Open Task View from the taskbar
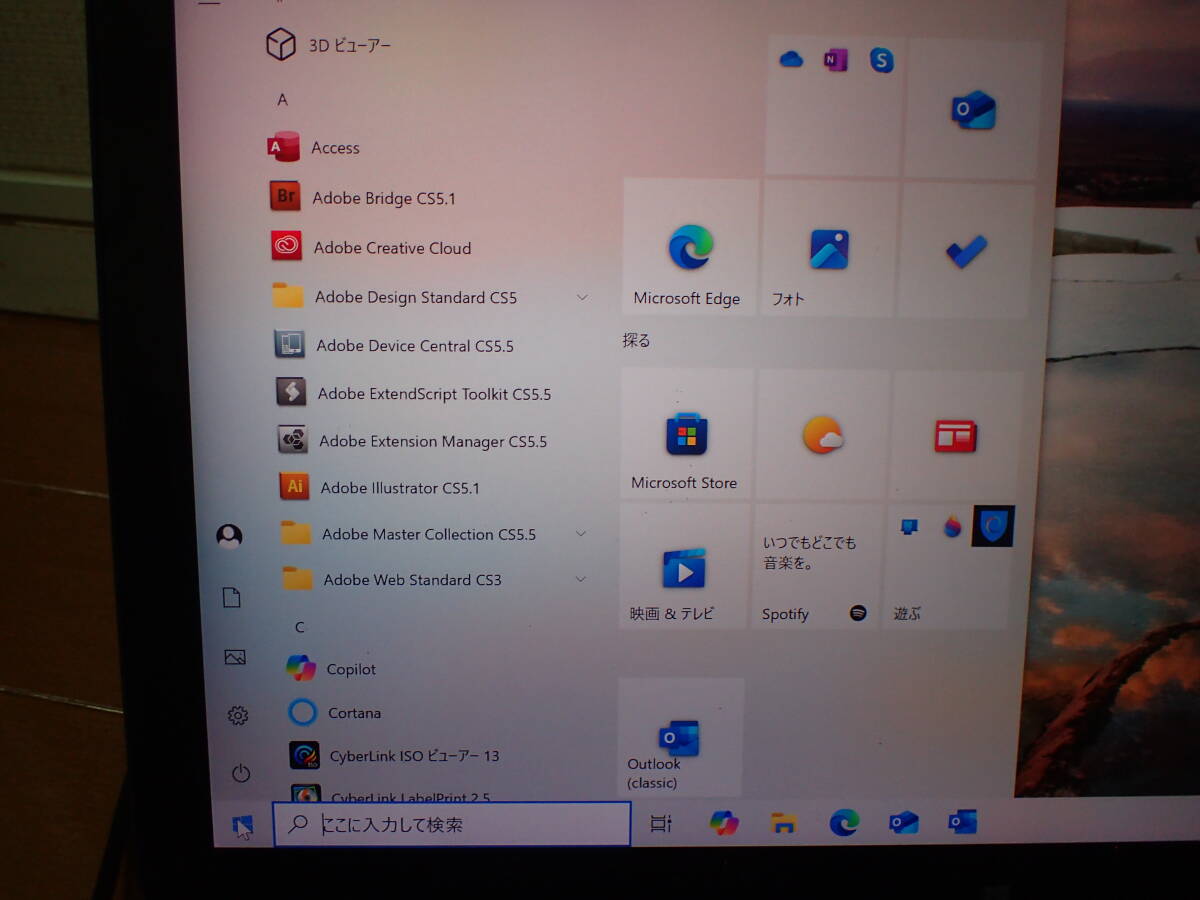The width and height of the screenshot is (1200, 900). 661,824
